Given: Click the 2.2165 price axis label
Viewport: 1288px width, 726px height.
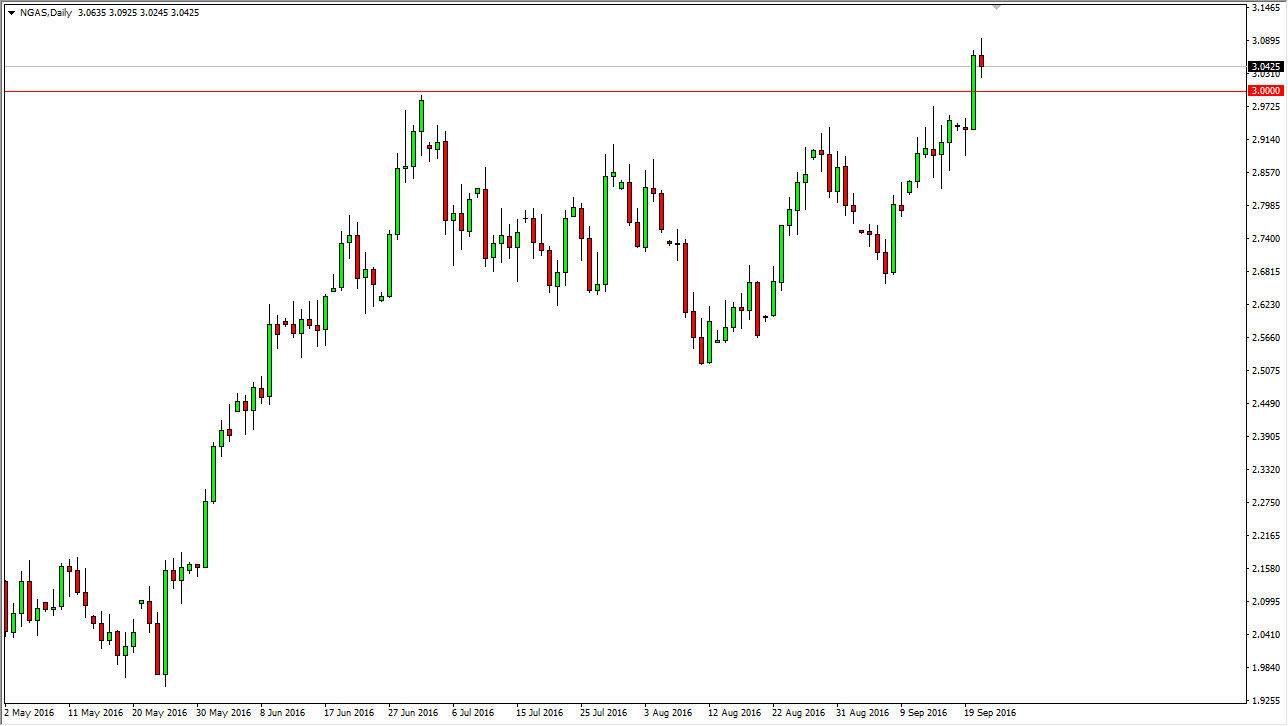Looking at the screenshot, I should click(x=1265, y=535).
